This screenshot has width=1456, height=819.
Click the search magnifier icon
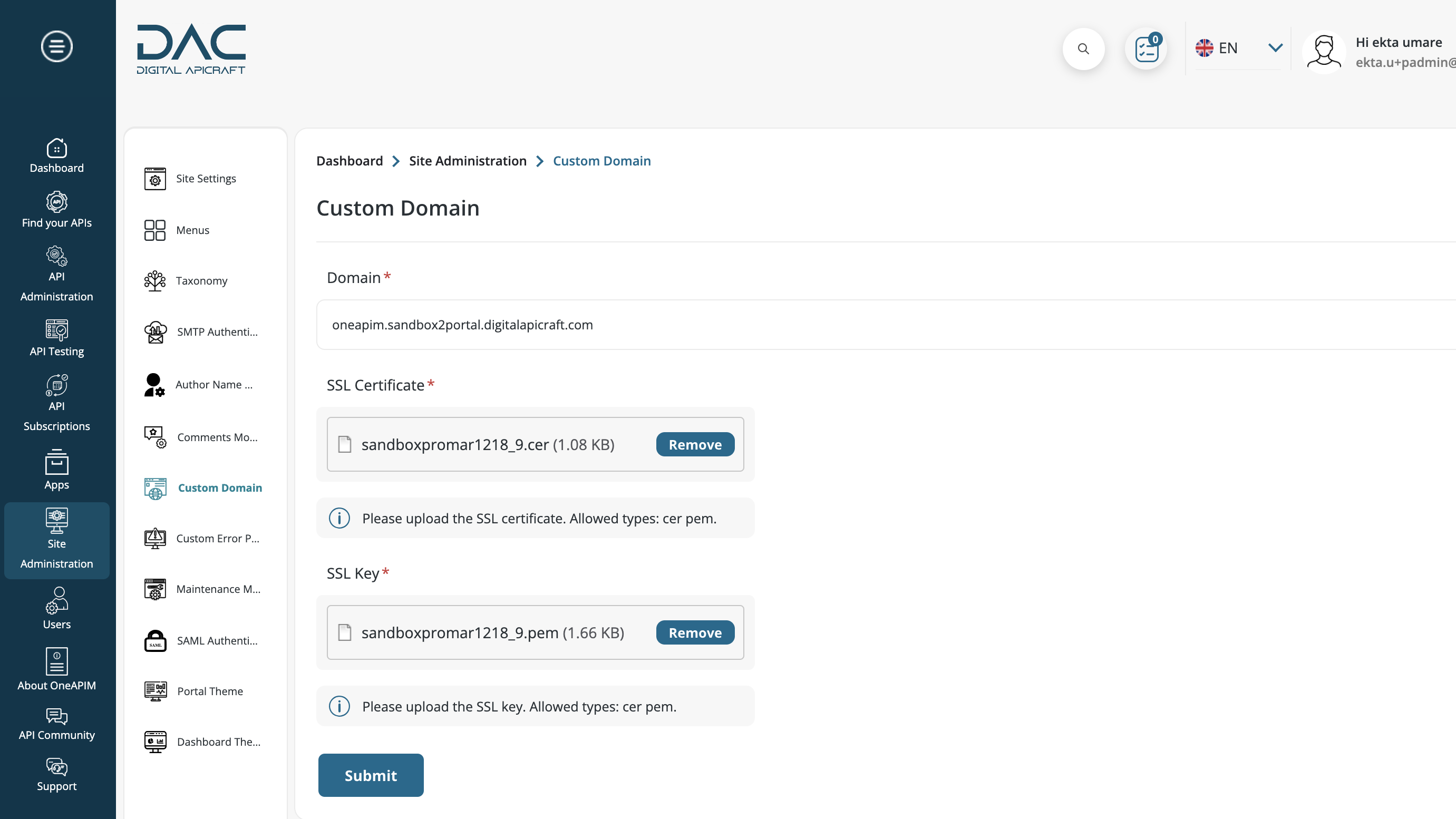point(1083,48)
